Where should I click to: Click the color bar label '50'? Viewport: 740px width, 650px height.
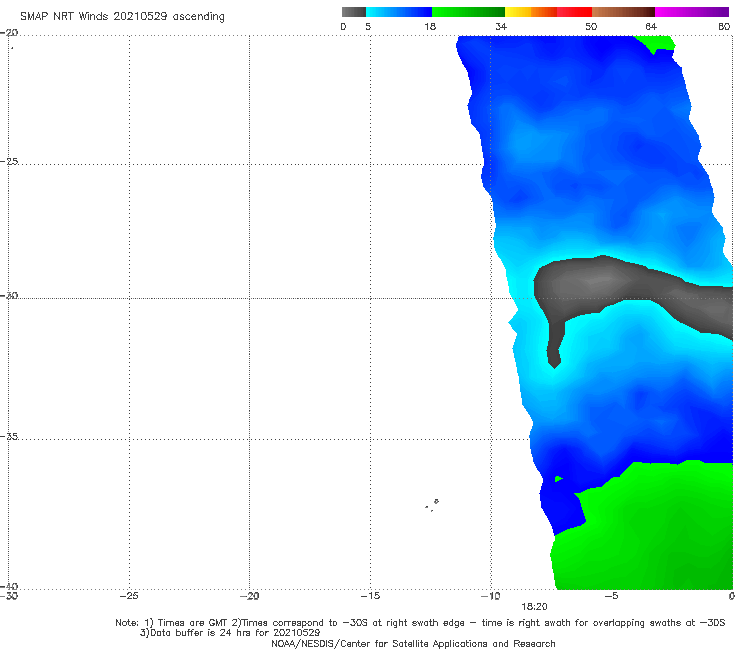pyautogui.click(x=591, y=27)
